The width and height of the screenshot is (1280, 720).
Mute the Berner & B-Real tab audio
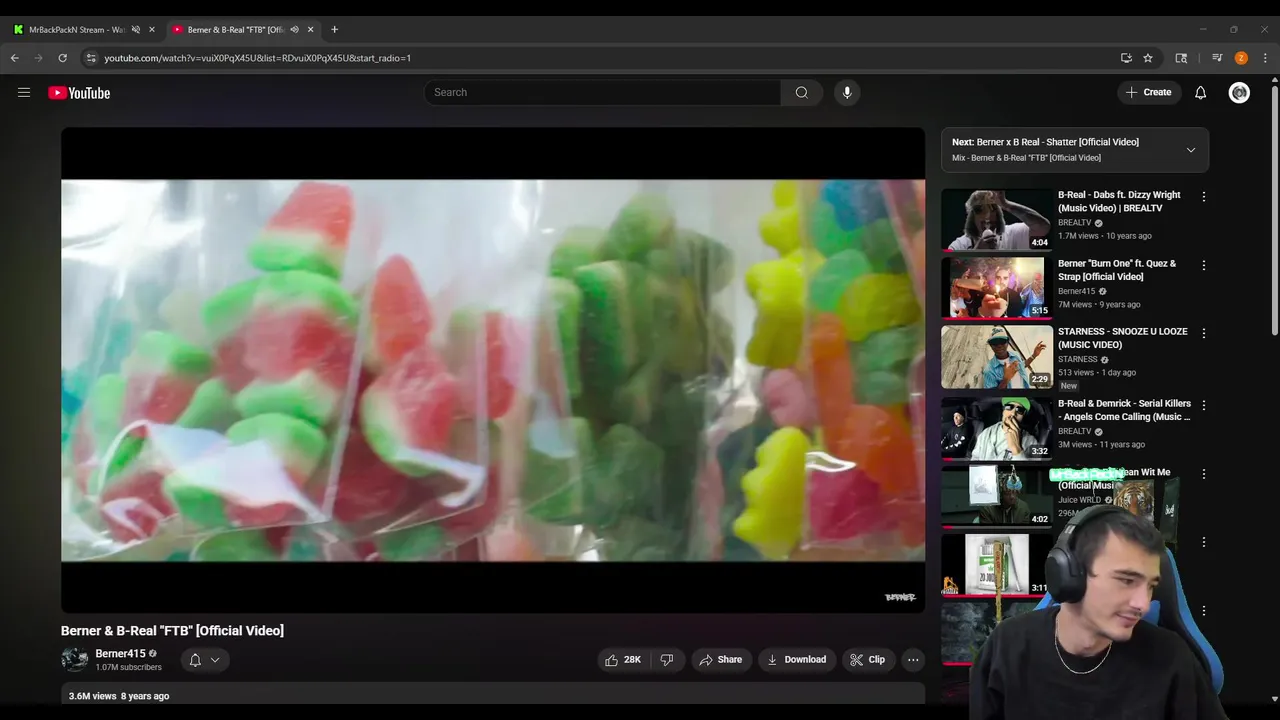(x=294, y=30)
